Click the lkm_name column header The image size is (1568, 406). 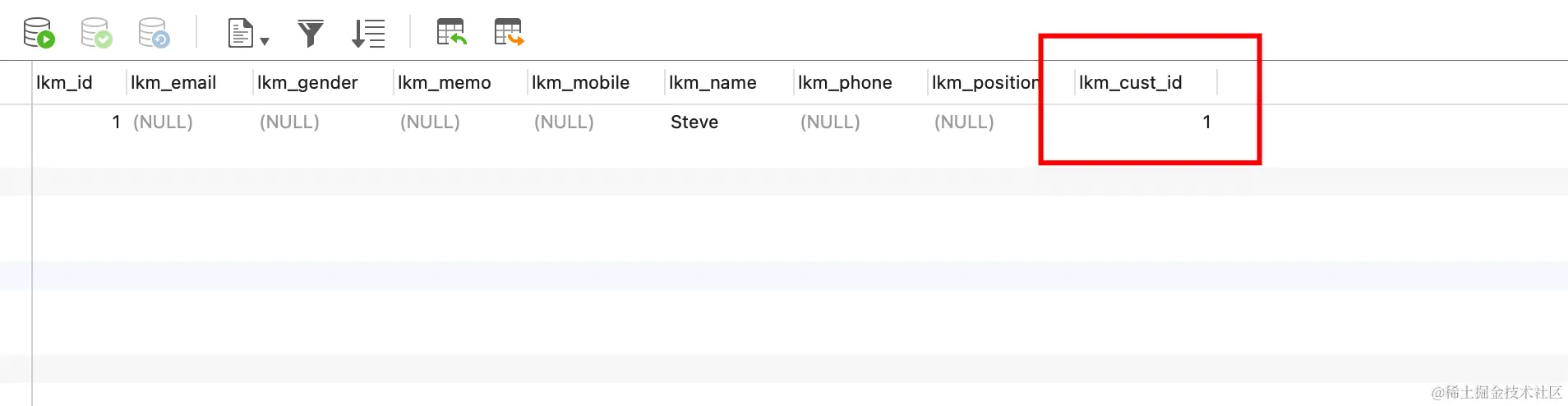coord(713,82)
